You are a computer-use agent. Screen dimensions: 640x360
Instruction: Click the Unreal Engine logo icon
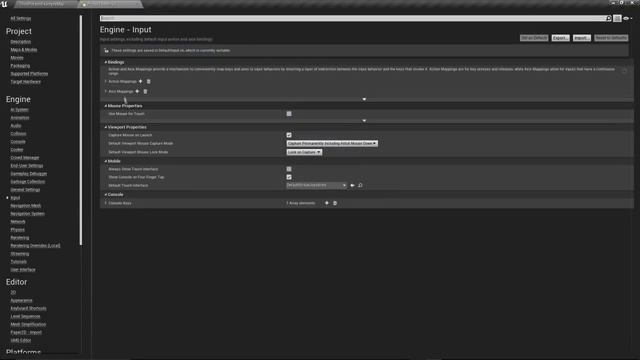coord(4,4)
